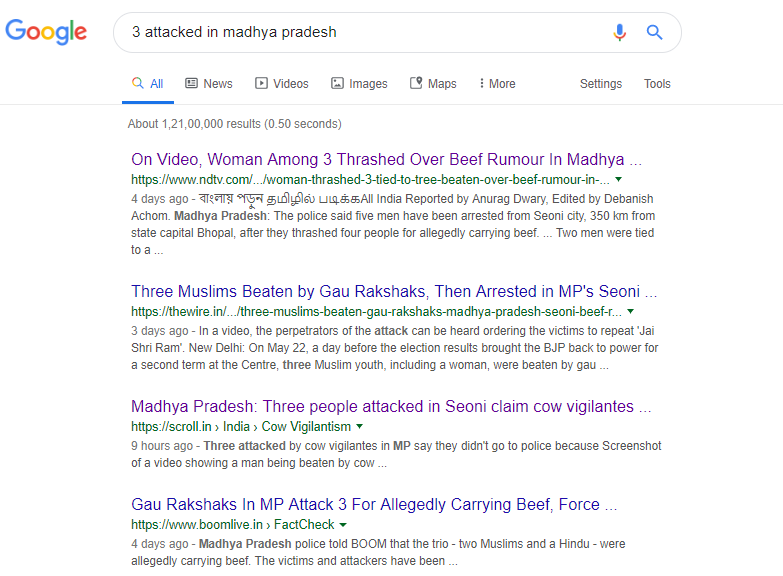Open the More search categories menu
This screenshot has width=783, height=576.
pos(497,83)
